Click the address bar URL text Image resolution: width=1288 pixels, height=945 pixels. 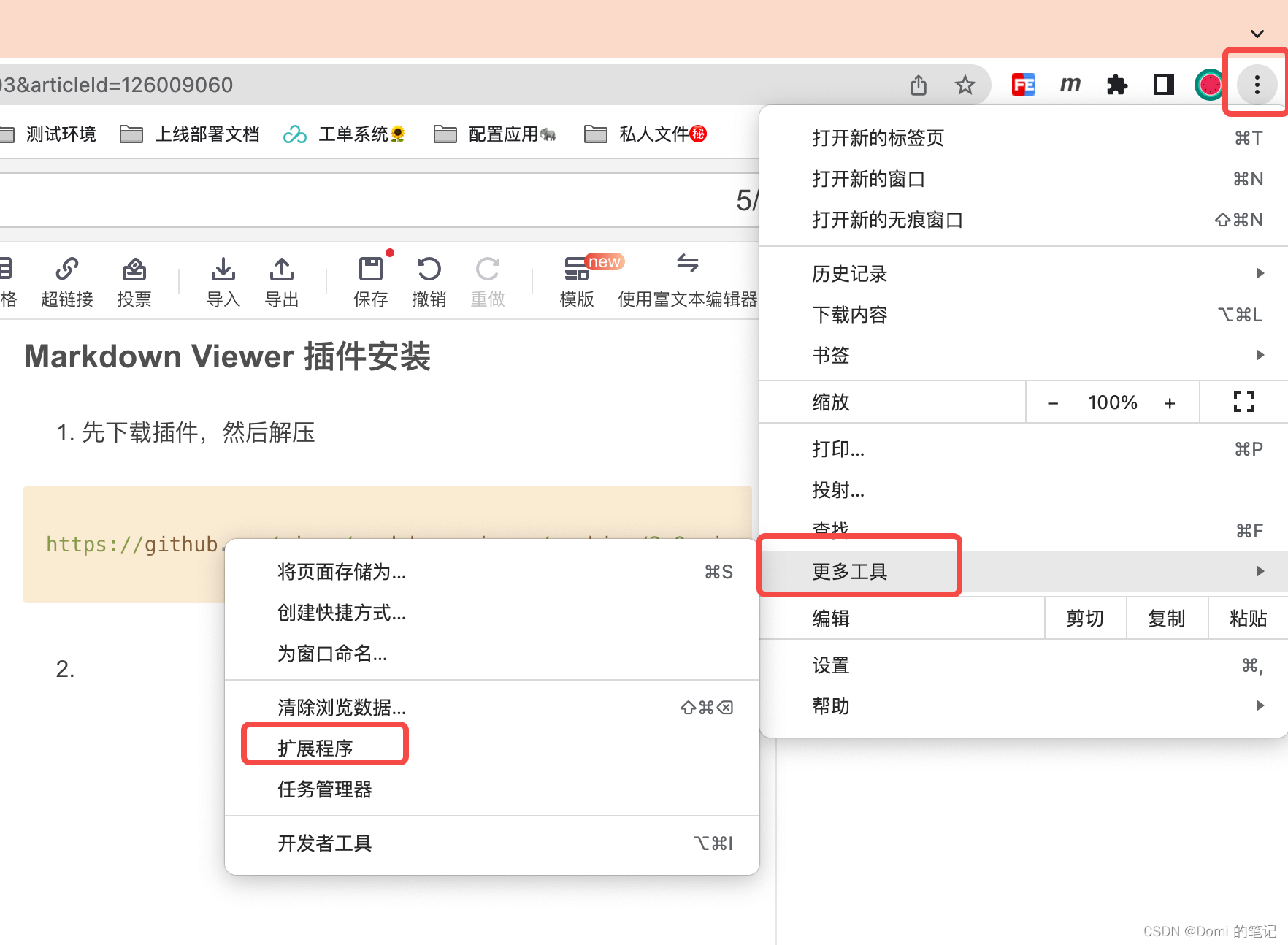(117, 85)
